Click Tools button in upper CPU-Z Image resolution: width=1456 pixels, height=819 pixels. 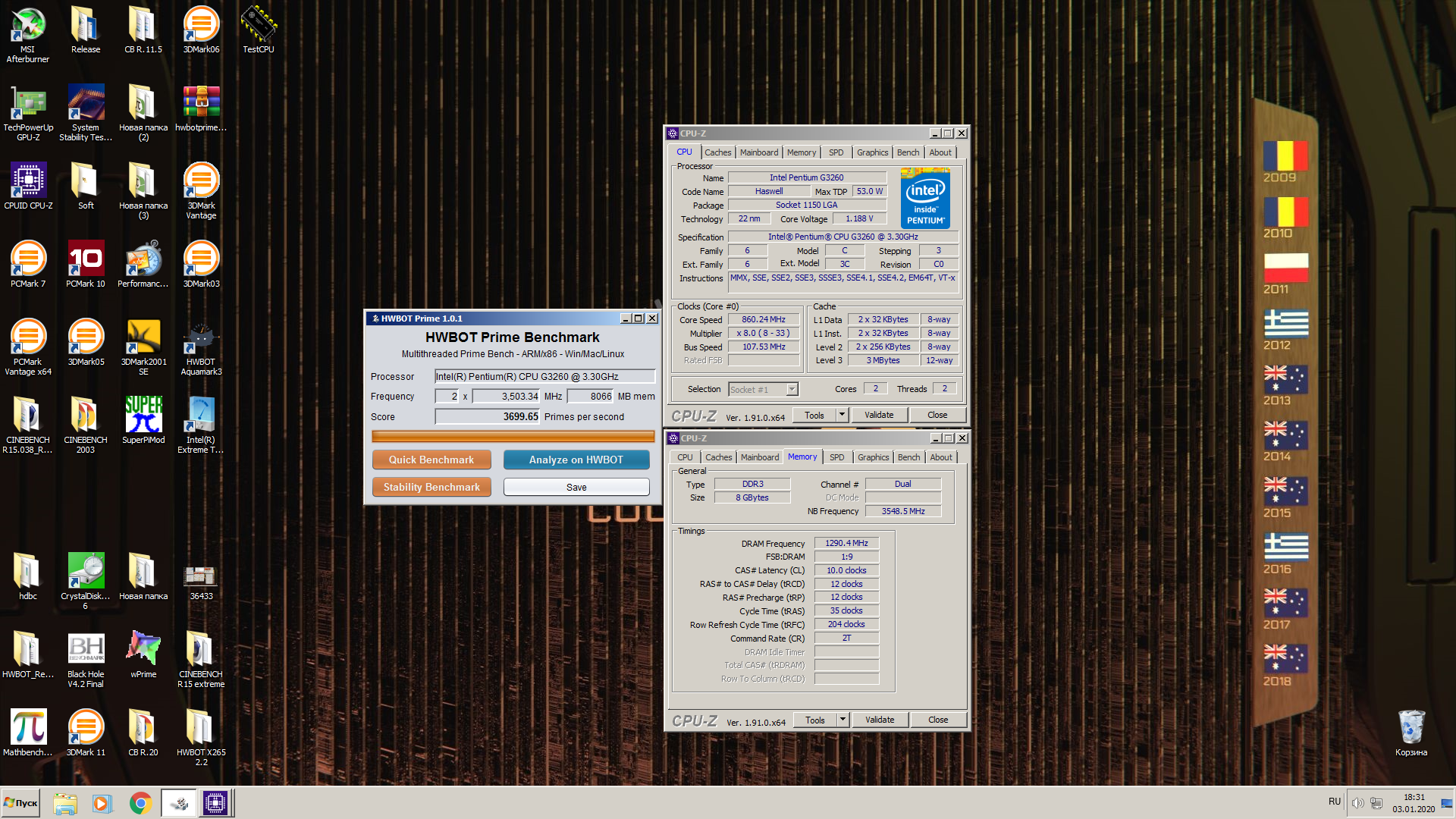click(x=814, y=415)
